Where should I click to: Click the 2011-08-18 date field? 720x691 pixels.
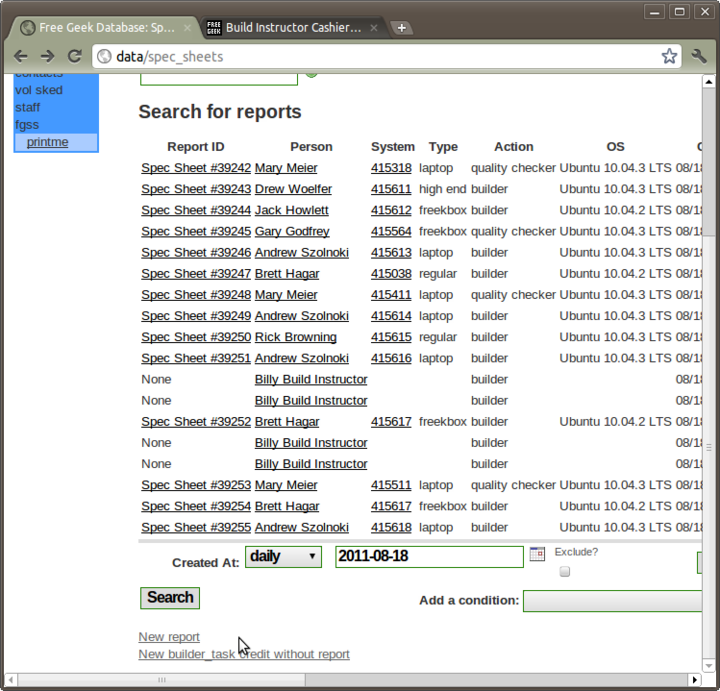(429, 556)
